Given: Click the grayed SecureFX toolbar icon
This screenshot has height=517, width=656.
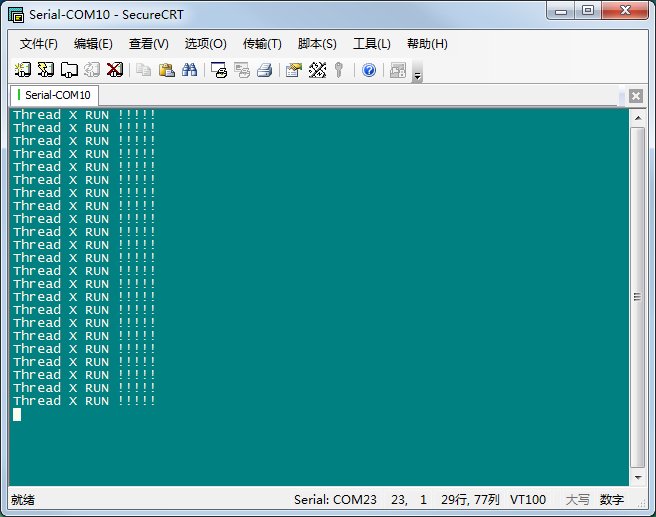Looking at the screenshot, I should pyautogui.click(x=398, y=70).
